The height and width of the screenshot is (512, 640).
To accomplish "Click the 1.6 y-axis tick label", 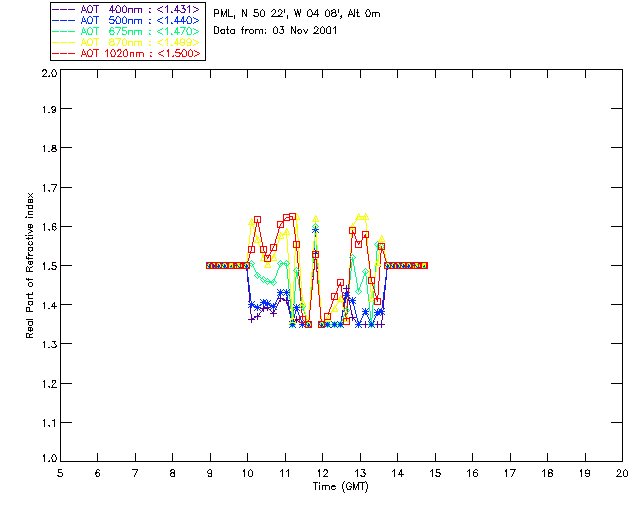I will (x=49, y=227).
